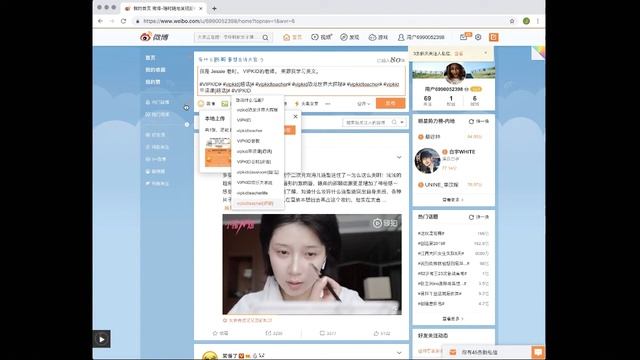Click inside the post compose text area

tap(302, 80)
